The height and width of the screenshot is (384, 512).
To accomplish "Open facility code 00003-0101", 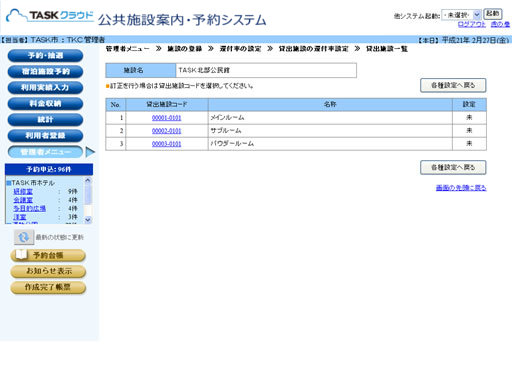I will pos(166,144).
